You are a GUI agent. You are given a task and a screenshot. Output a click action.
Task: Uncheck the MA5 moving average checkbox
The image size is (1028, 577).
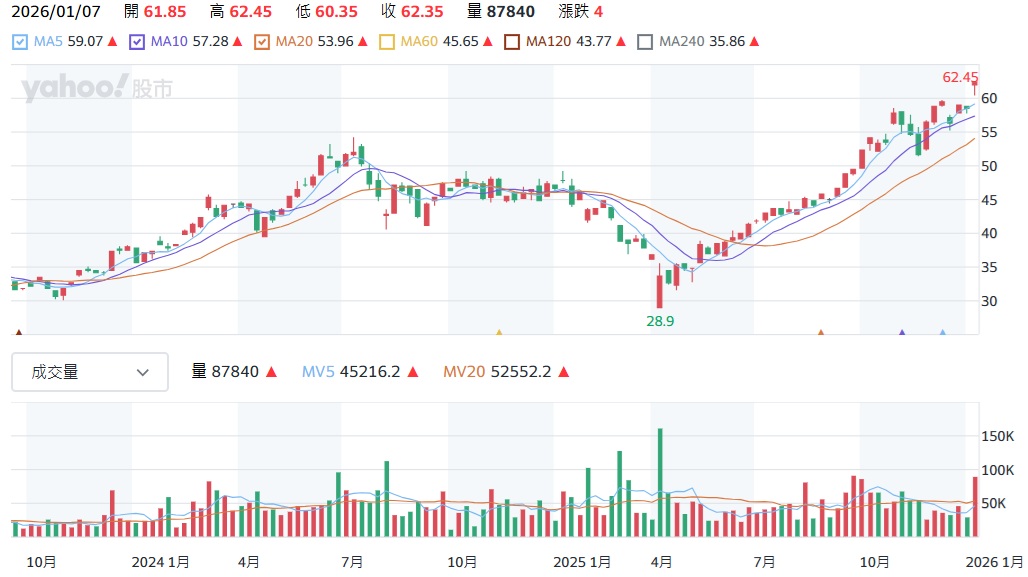pyautogui.click(x=20, y=42)
